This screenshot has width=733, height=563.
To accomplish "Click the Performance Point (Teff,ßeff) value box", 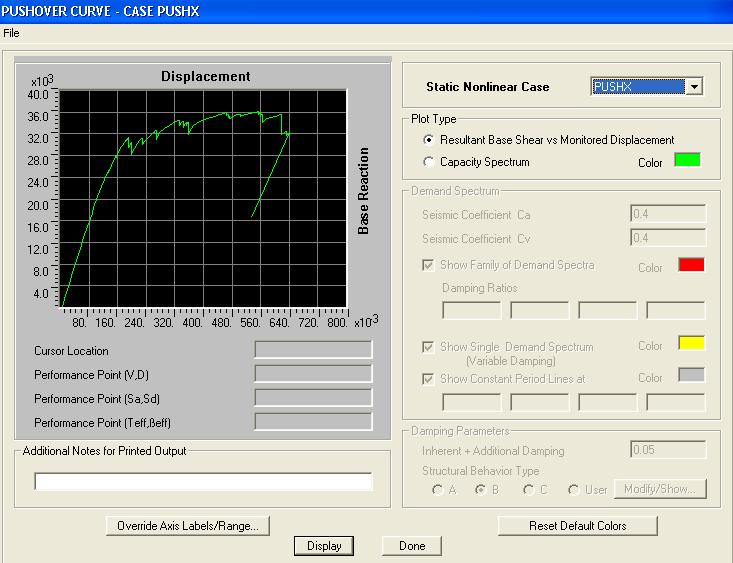I will click(313, 422).
